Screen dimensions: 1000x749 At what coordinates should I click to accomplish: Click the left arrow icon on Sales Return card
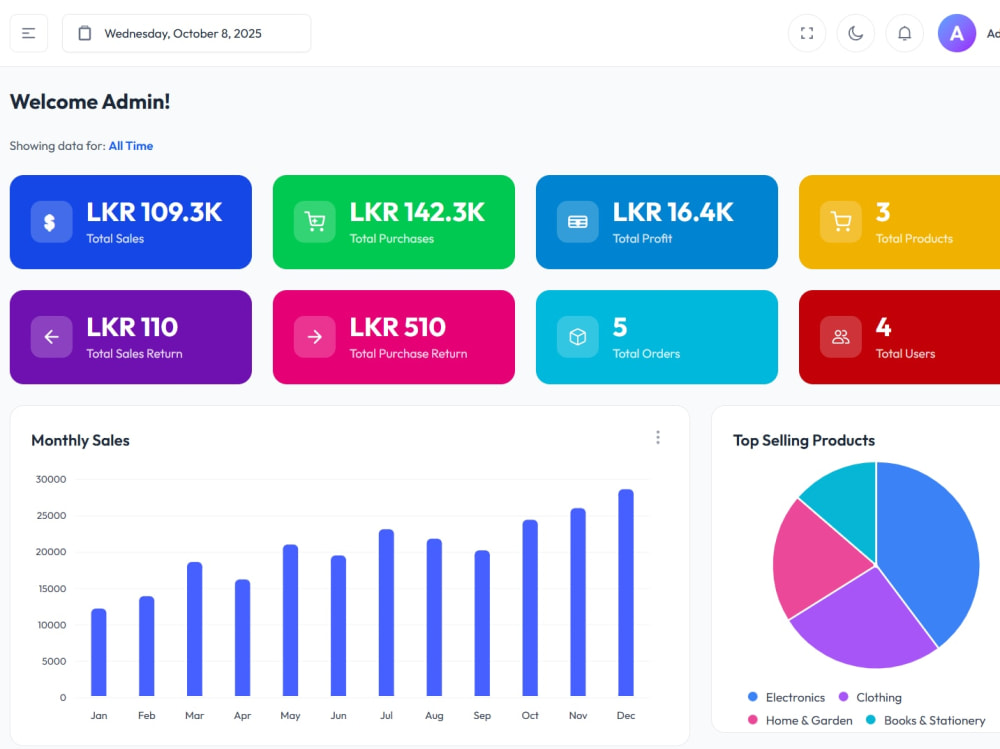click(x=51, y=337)
